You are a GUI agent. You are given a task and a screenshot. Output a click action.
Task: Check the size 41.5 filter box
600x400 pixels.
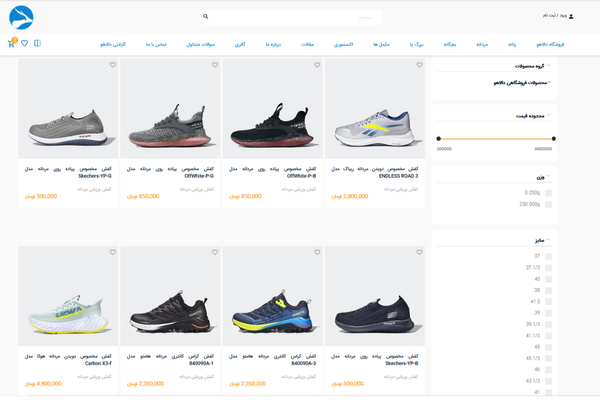click(x=548, y=302)
